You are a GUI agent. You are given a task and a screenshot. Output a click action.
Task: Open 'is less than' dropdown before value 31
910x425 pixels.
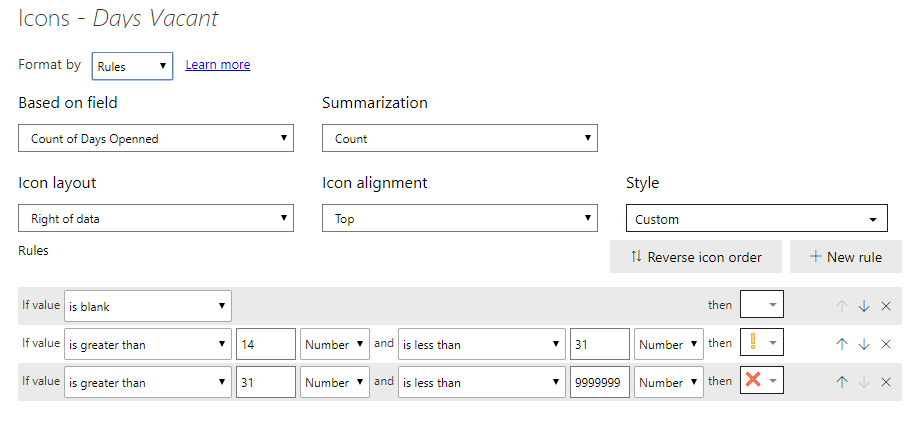point(482,344)
